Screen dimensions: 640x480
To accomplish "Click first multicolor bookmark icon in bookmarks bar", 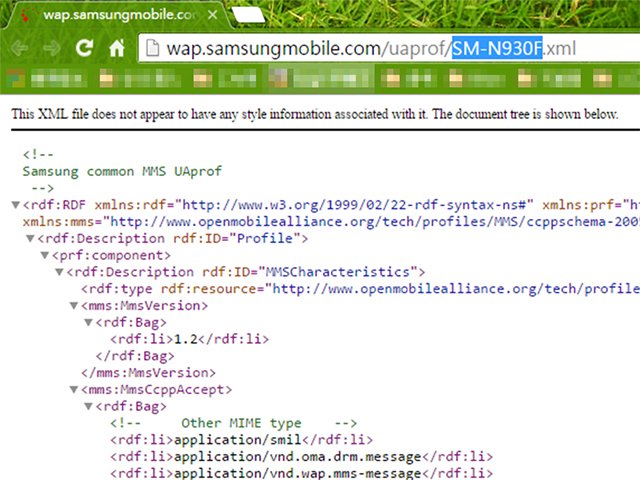I will coord(15,78).
